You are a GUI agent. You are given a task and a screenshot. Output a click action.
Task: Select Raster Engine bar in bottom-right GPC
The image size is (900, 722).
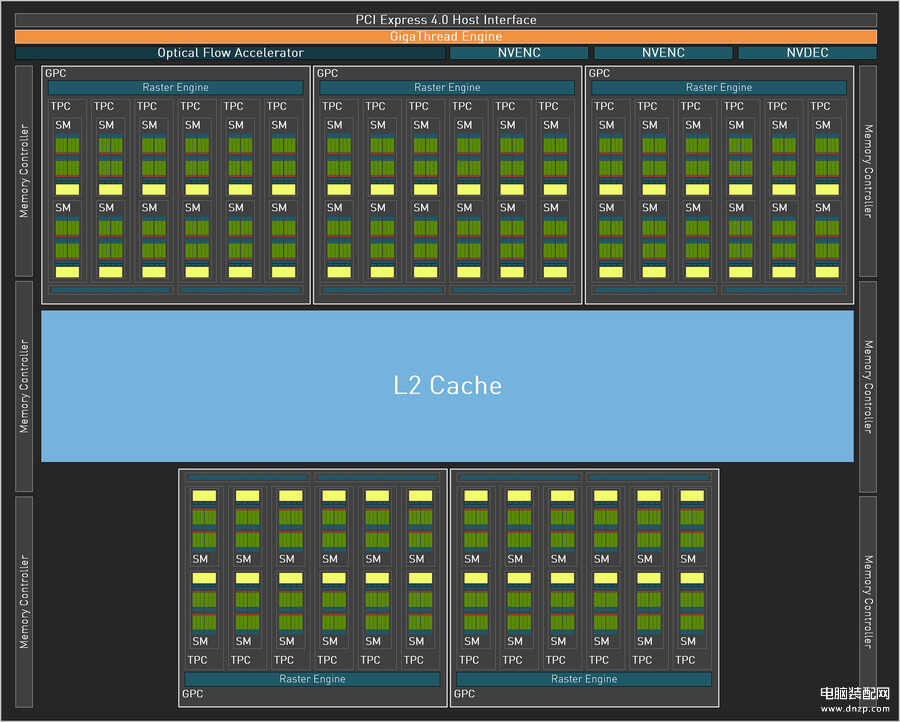(584, 679)
